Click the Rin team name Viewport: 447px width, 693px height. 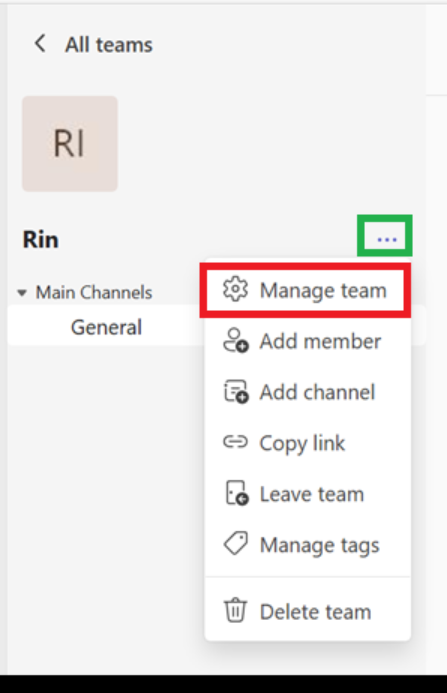41,240
